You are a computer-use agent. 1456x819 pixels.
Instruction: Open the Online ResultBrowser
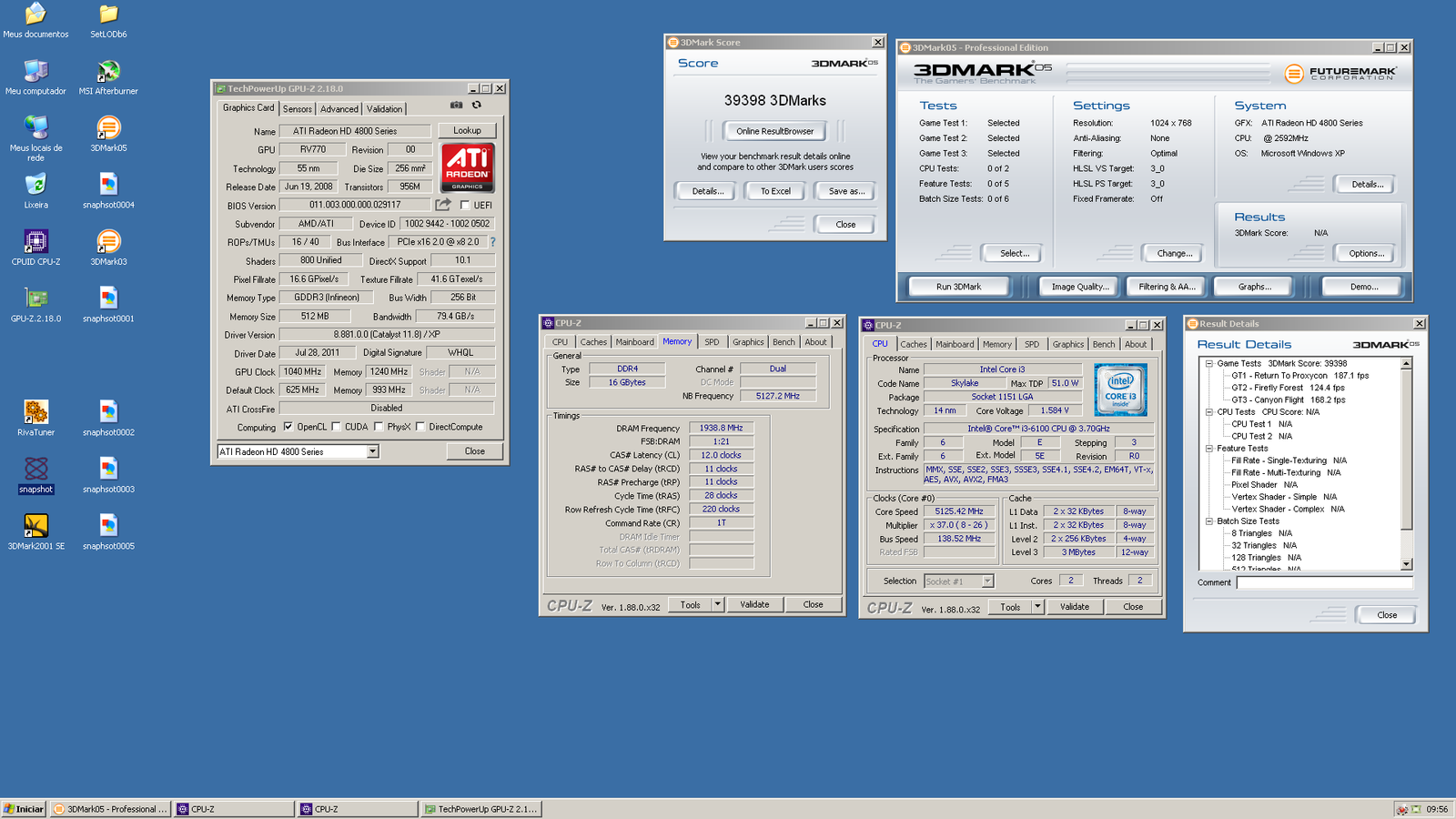pyautogui.click(x=774, y=131)
